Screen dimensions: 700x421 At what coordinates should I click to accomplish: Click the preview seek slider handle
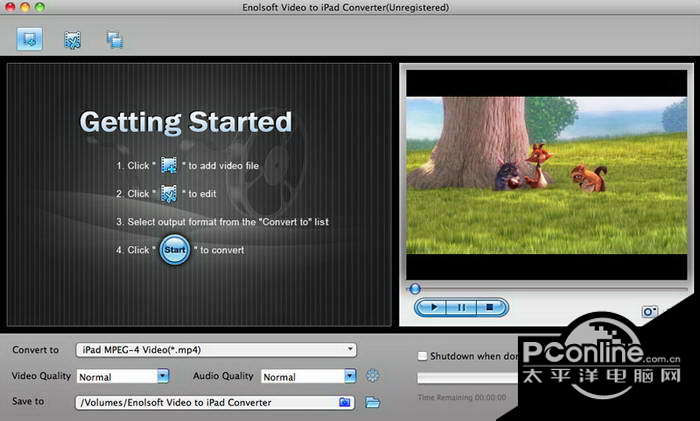pyautogui.click(x=415, y=289)
